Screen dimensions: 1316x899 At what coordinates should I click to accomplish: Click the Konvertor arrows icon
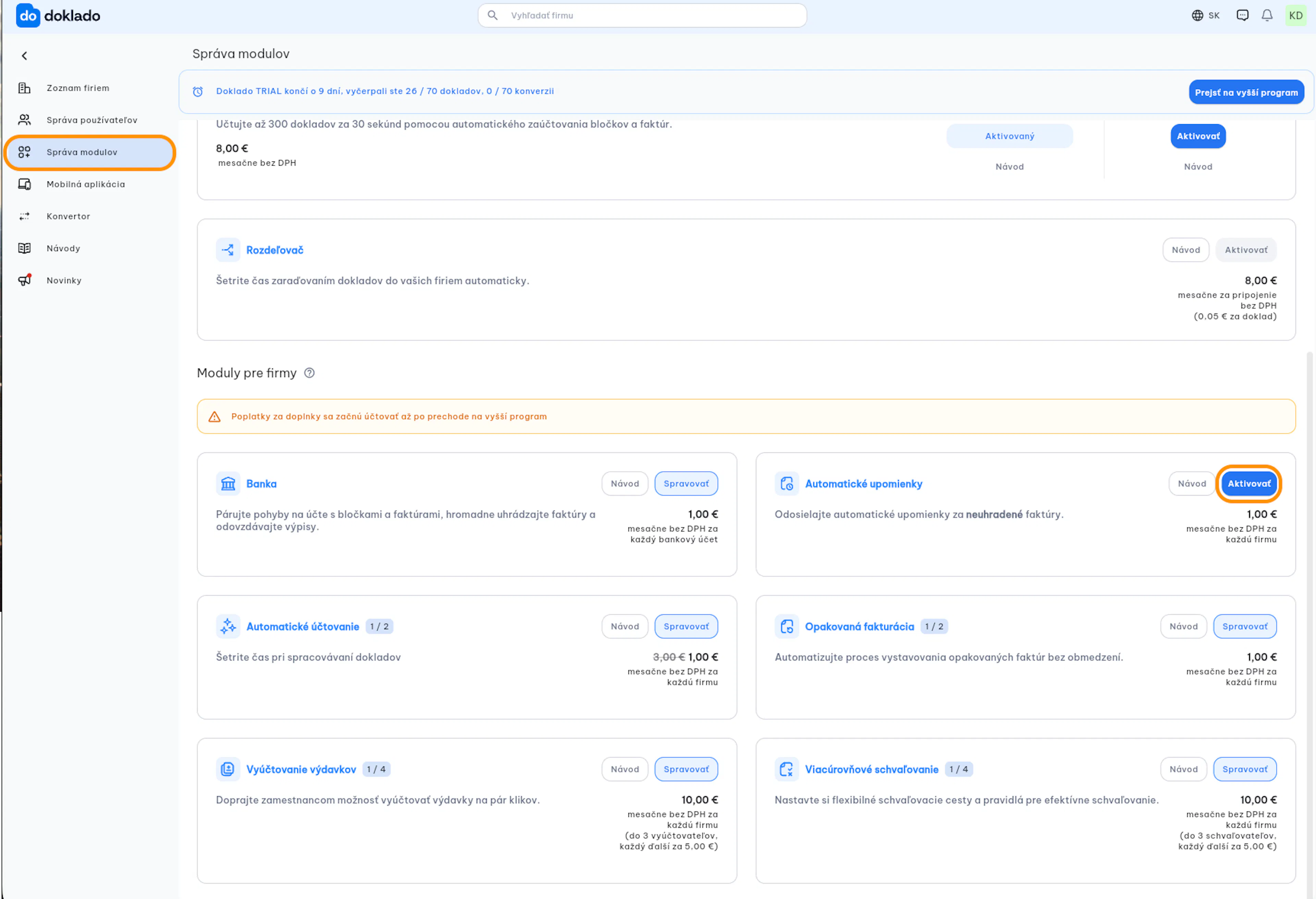24,216
